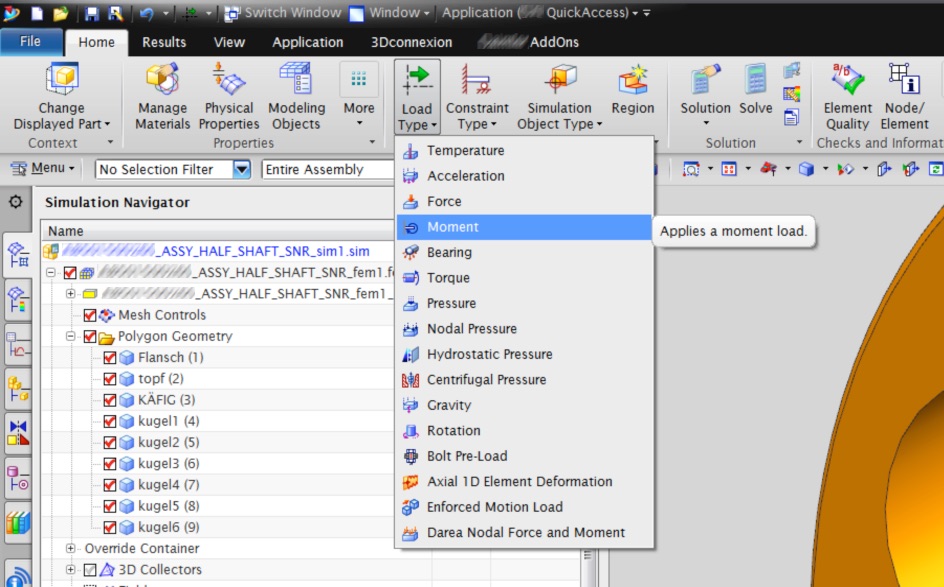Image resolution: width=944 pixels, height=587 pixels.
Task: Open Node/Element information
Action: pos(904,98)
